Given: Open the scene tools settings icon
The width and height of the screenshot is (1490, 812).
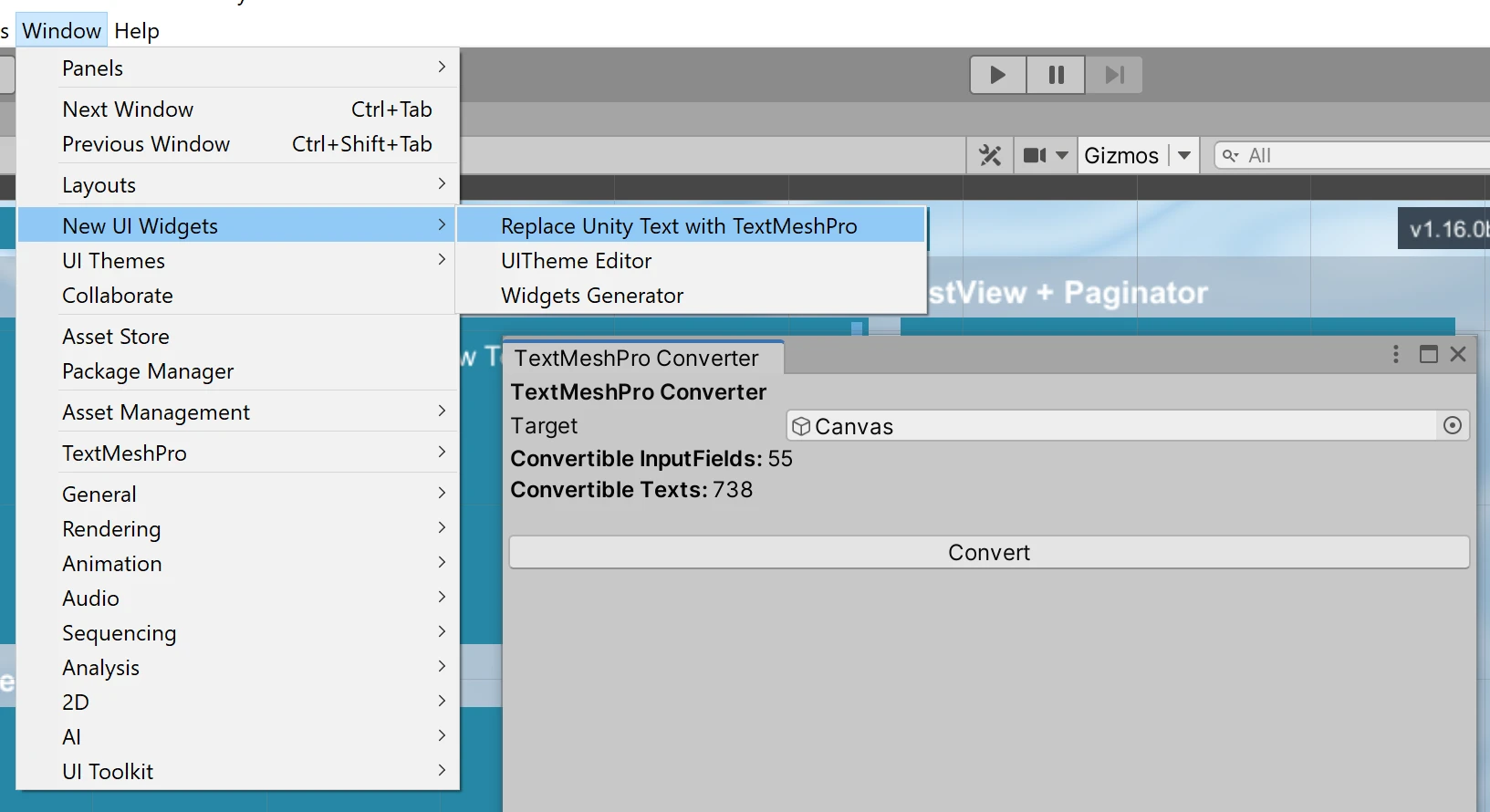Looking at the screenshot, I should click(x=990, y=155).
